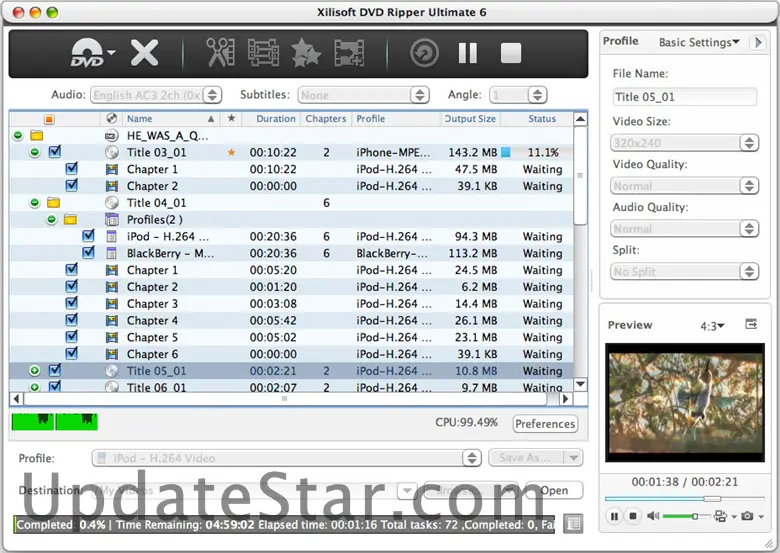Open the Subtitles dropdown
780x553 pixels.
363,95
